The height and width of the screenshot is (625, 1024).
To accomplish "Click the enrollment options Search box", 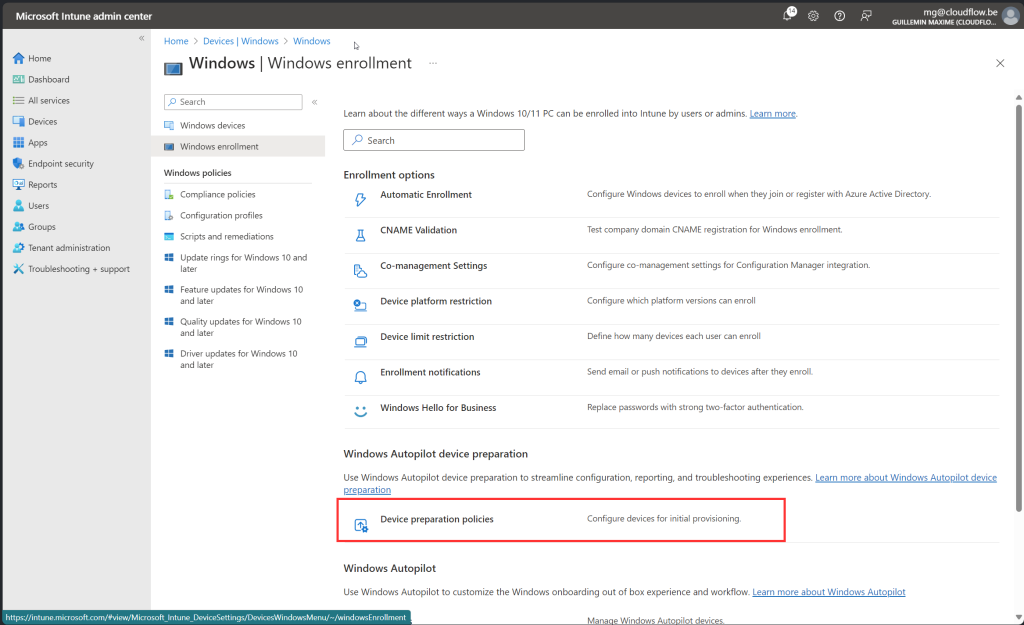I will tap(434, 140).
